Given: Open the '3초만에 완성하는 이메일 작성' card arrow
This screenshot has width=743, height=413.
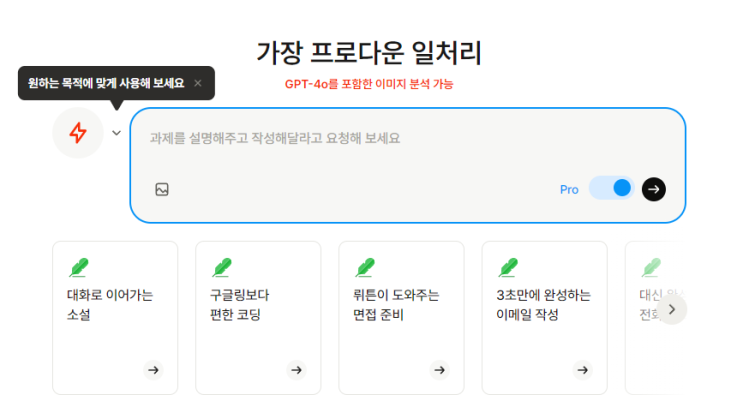Looking at the screenshot, I should 583,370.
